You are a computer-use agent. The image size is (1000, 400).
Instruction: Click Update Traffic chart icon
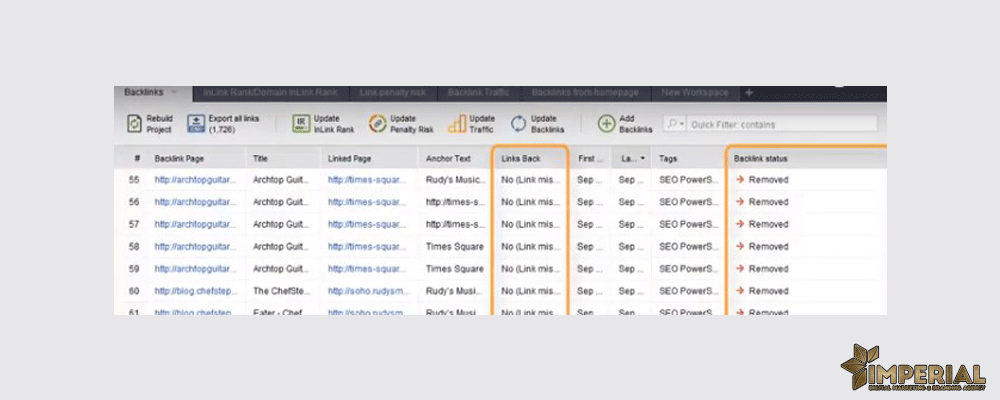(457, 124)
